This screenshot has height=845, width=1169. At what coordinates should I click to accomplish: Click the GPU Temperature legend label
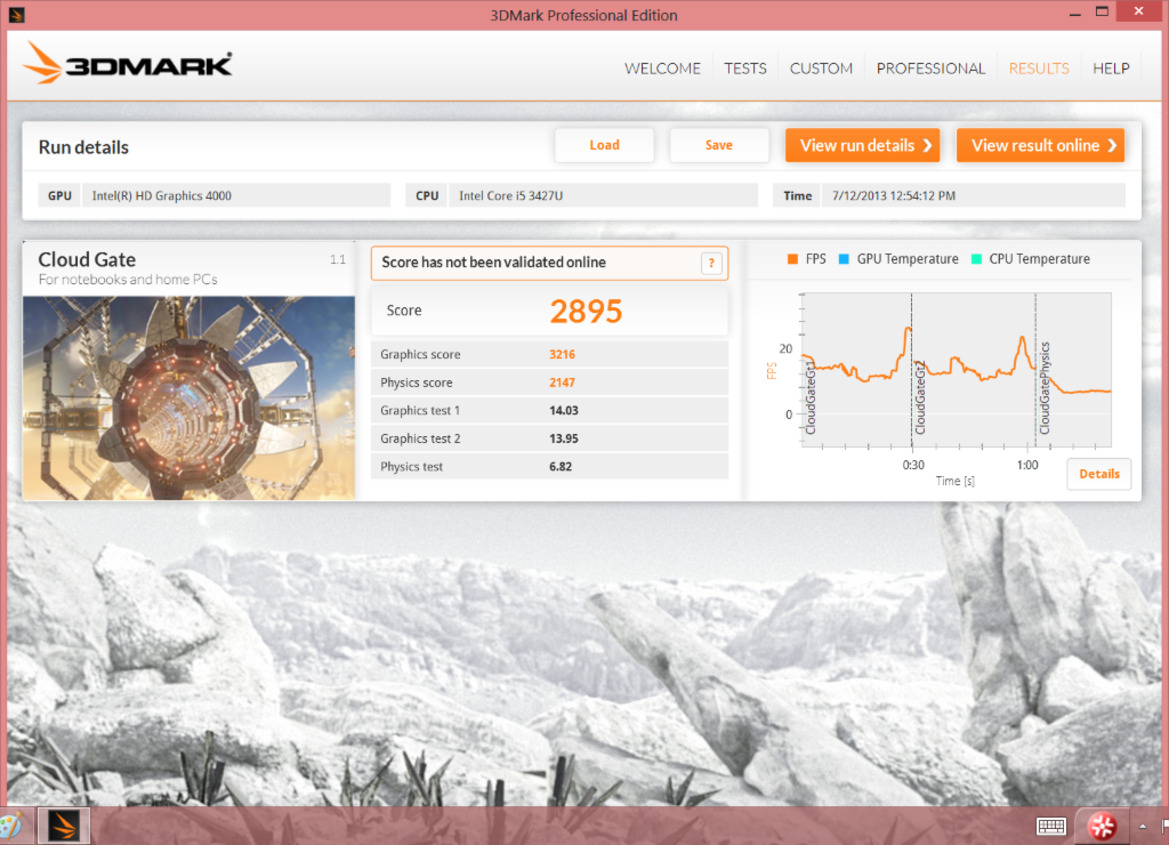coord(907,259)
